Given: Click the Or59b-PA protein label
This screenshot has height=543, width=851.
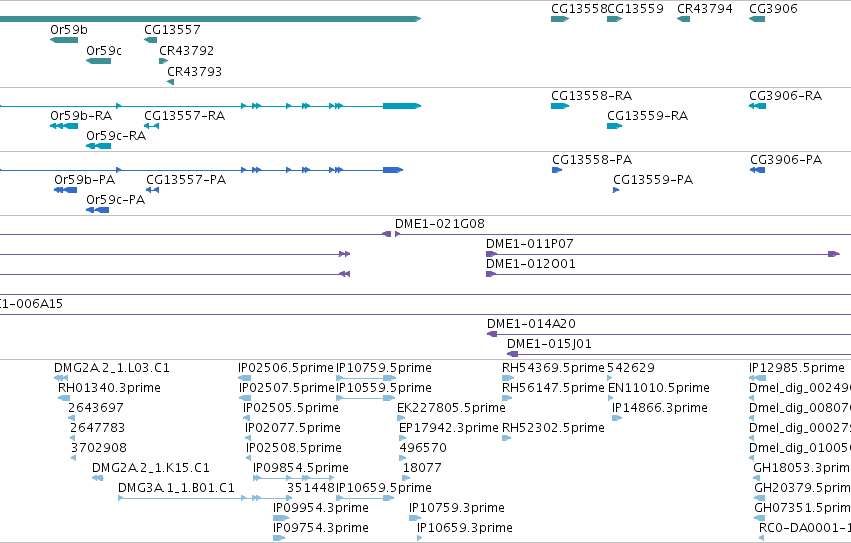Looking at the screenshot, I should point(85,180).
